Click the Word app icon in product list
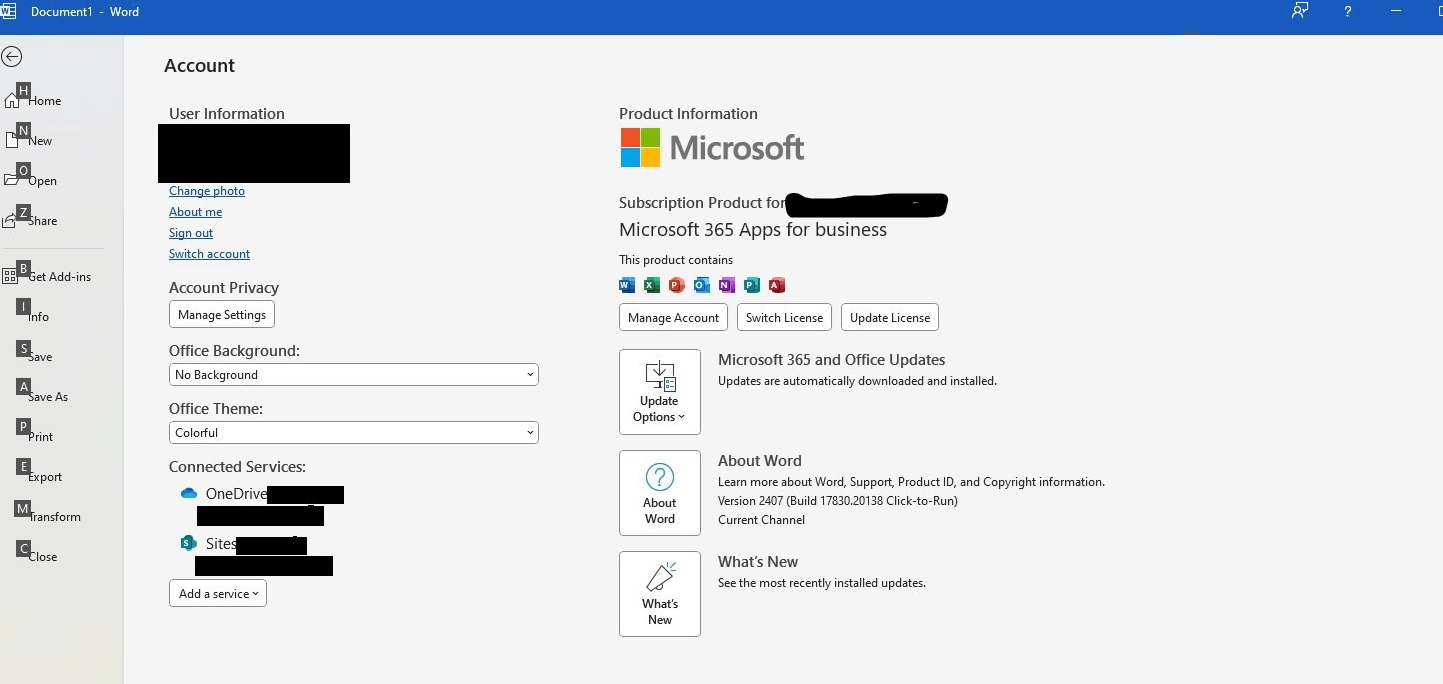The image size is (1443, 684). (x=627, y=285)
